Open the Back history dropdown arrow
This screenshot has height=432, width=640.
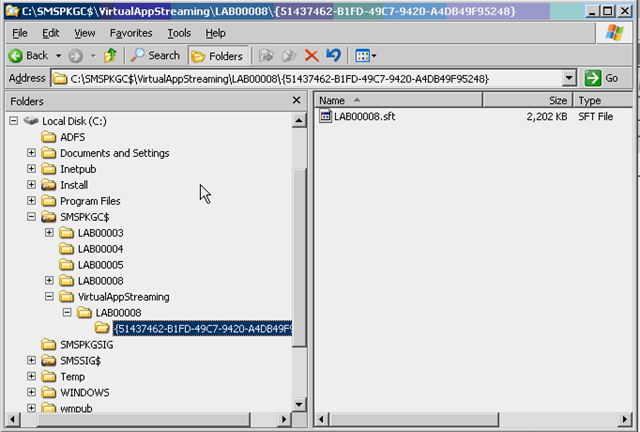58,56
